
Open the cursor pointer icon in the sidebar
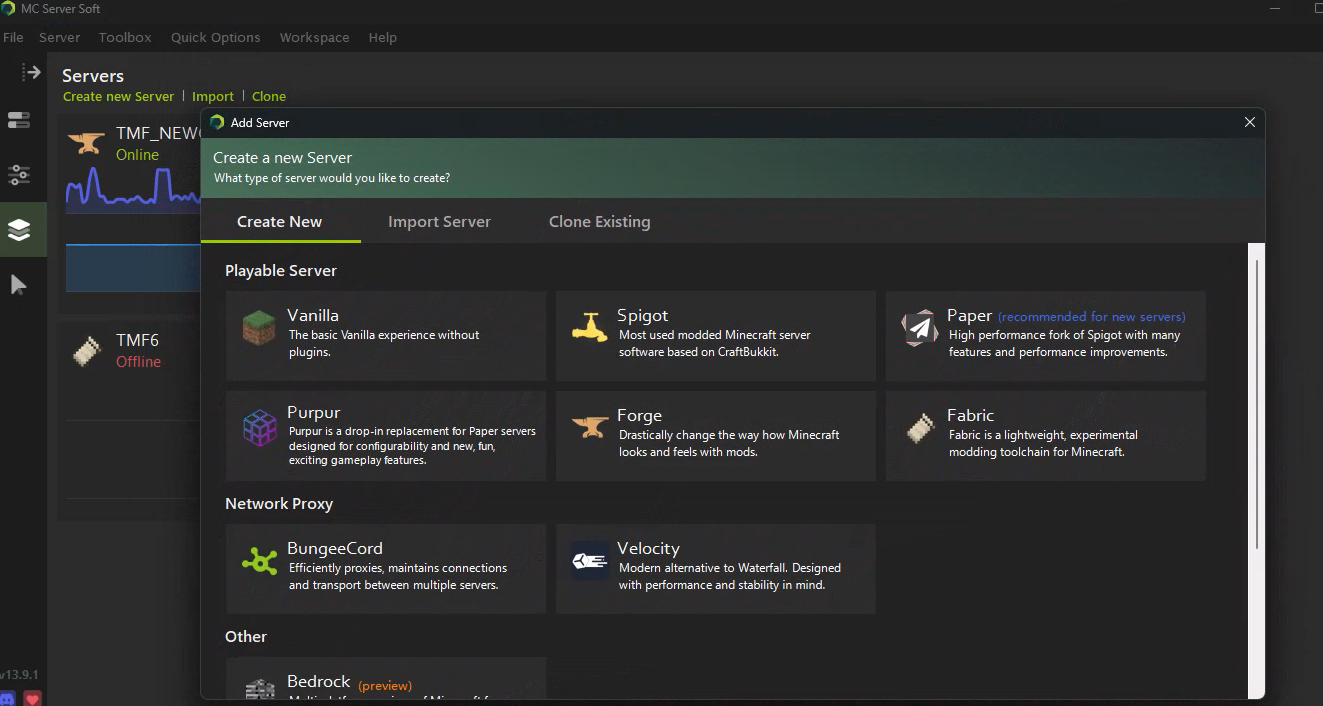(19, 285)
